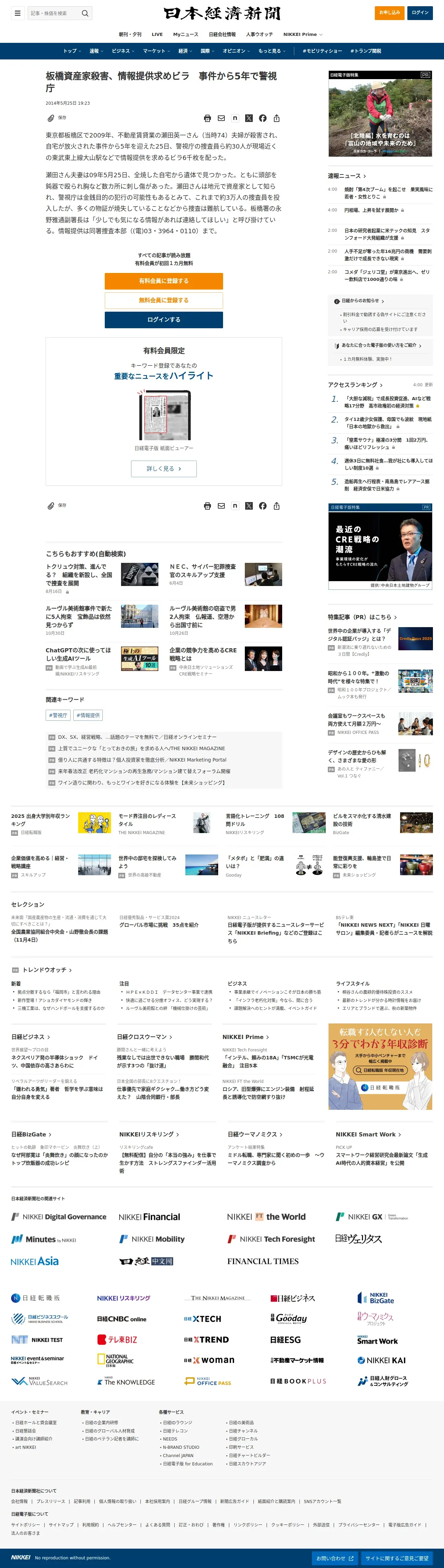Screen dimensions: 444x1568
Task: Expand the 国際 dropdown
Action: point(207,51)
